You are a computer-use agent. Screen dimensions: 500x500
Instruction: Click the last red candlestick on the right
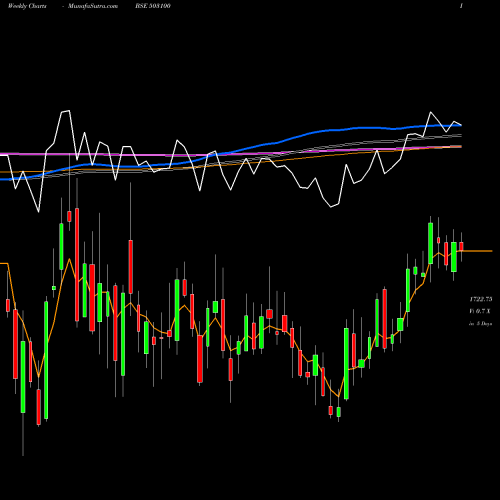click(x=461, y=247)
